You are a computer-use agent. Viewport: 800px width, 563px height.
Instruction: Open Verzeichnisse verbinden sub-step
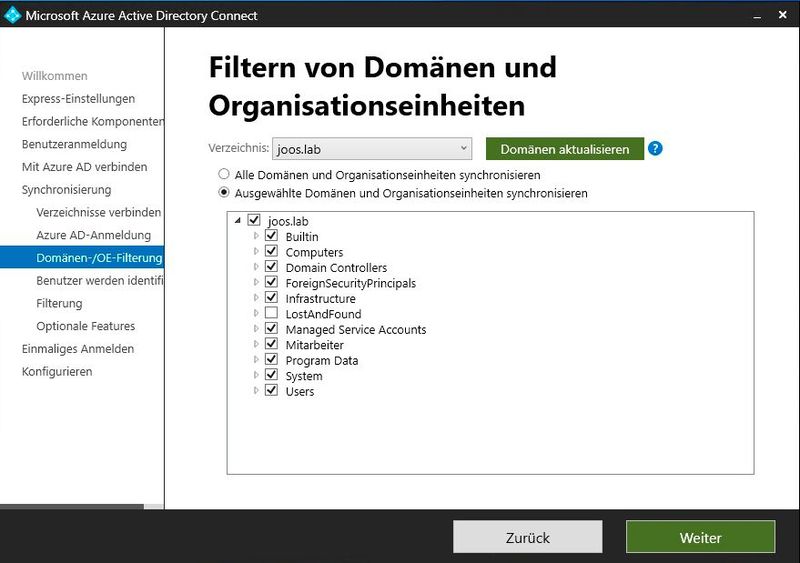98,212
